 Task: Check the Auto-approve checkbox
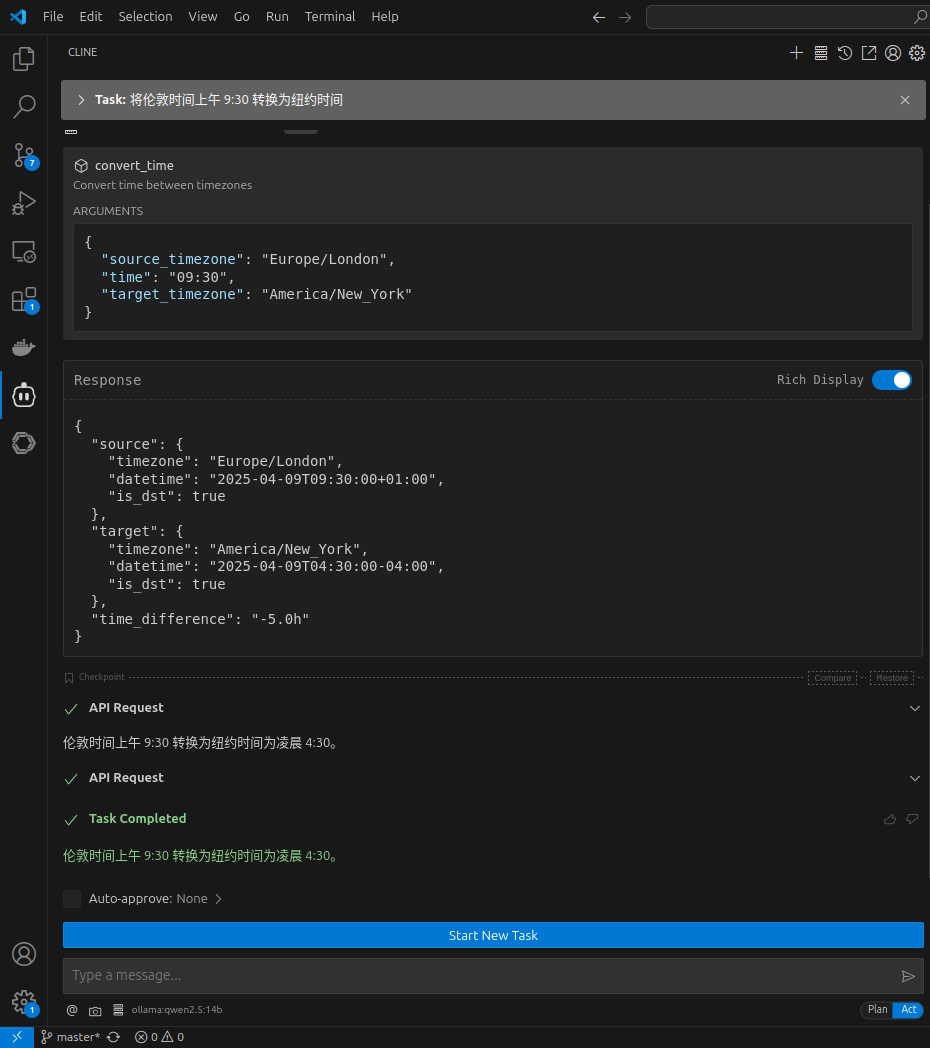(72, 899)
